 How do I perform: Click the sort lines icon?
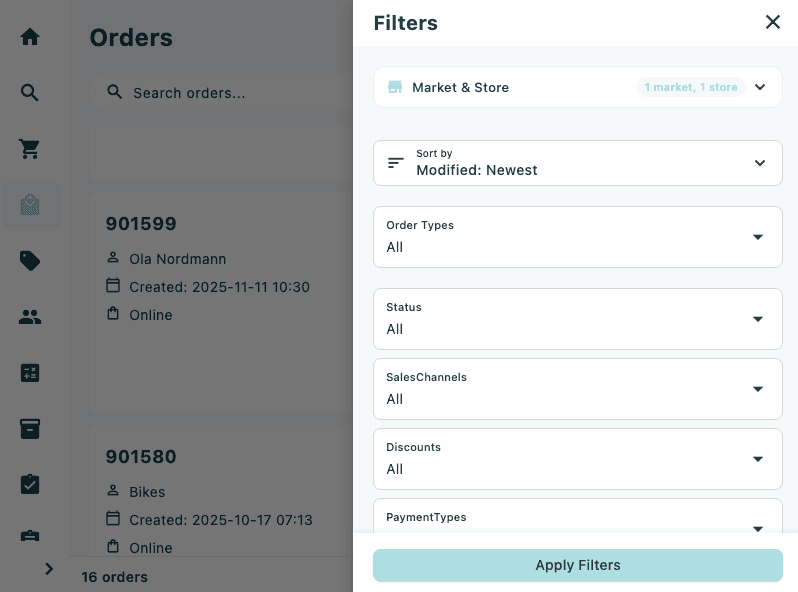395,163
